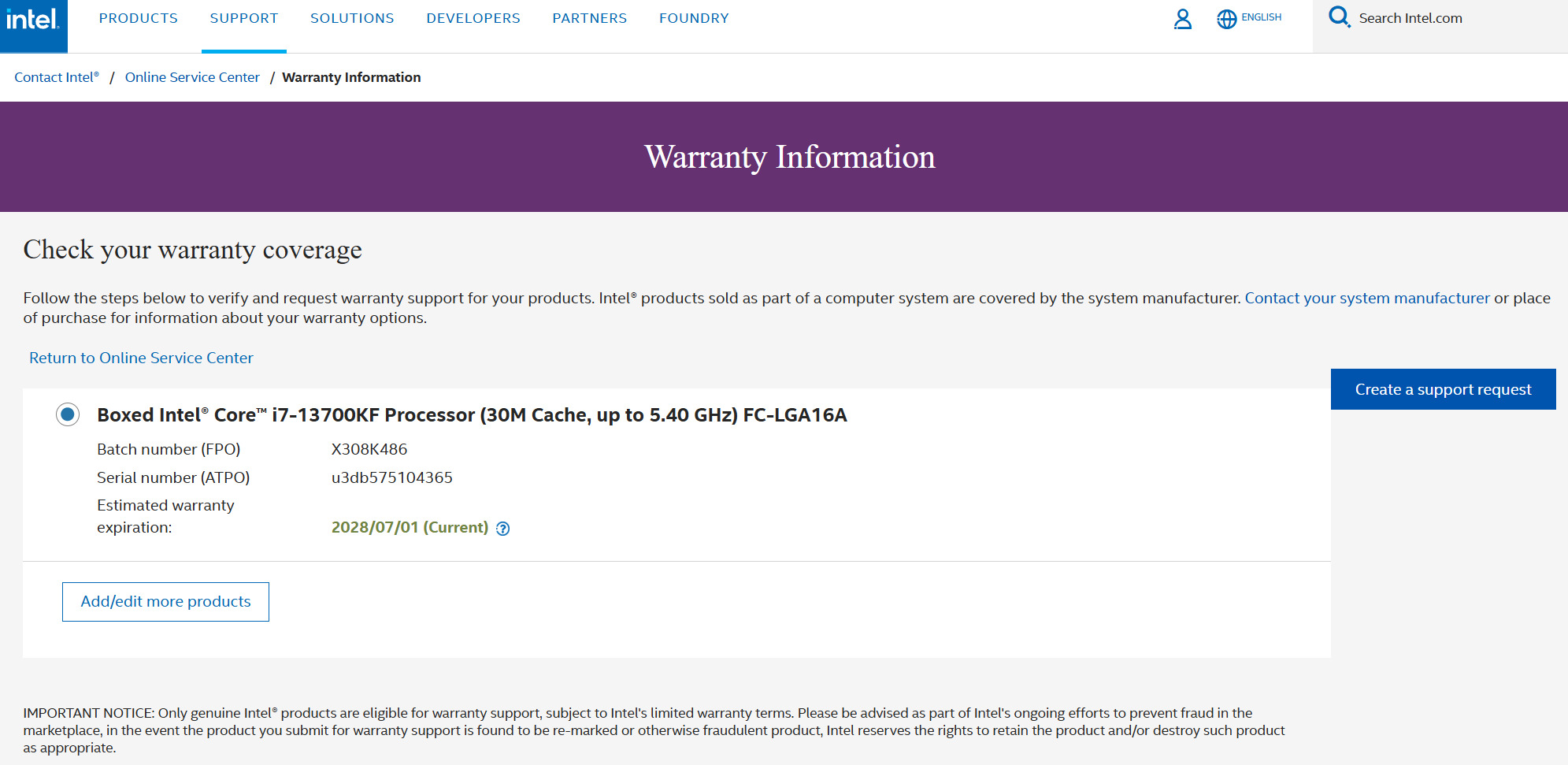Expand the Partners menu
1568x765 pixels.
point(590,18)
